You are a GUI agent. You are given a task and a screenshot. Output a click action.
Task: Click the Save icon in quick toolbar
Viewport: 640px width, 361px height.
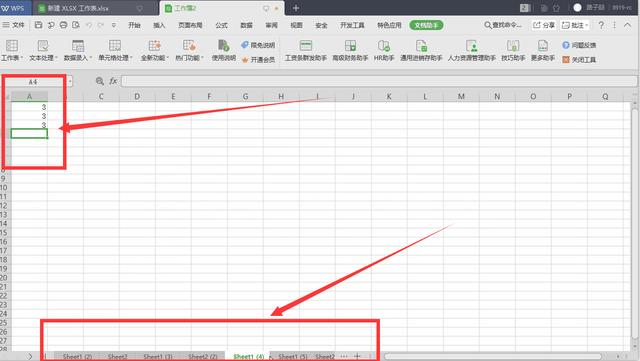[38, 25]
